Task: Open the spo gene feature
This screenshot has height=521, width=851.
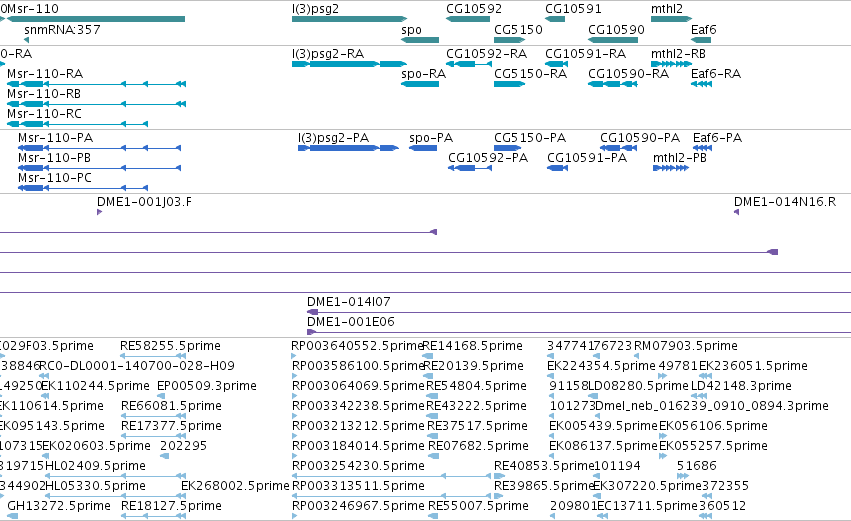Action: pyautogui.click(x=420, y=40)
